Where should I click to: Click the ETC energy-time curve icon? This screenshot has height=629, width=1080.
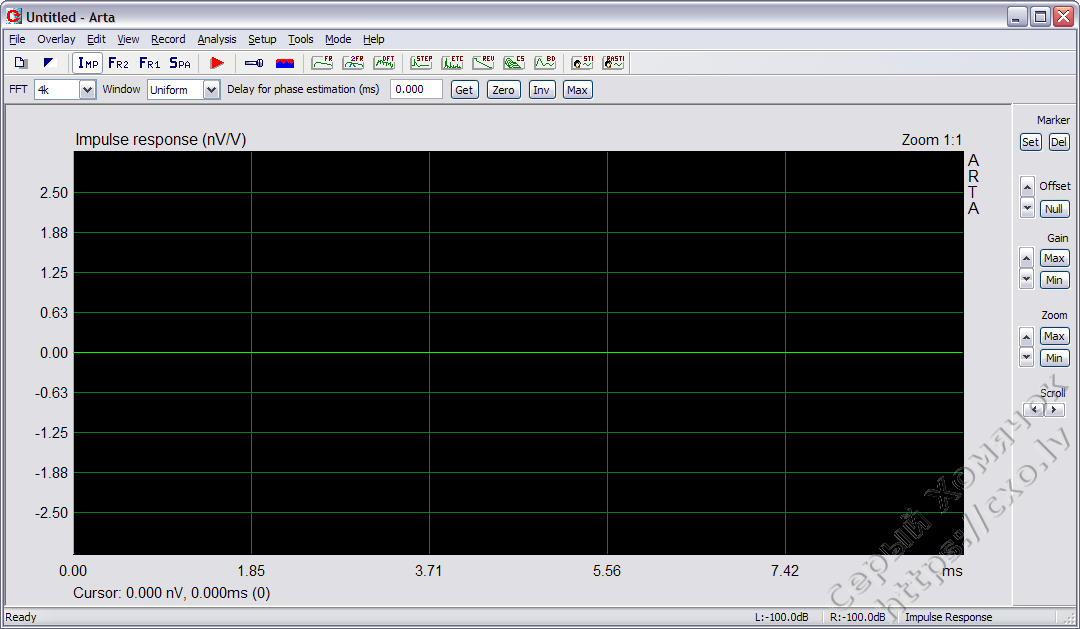[x=453, y=62]
